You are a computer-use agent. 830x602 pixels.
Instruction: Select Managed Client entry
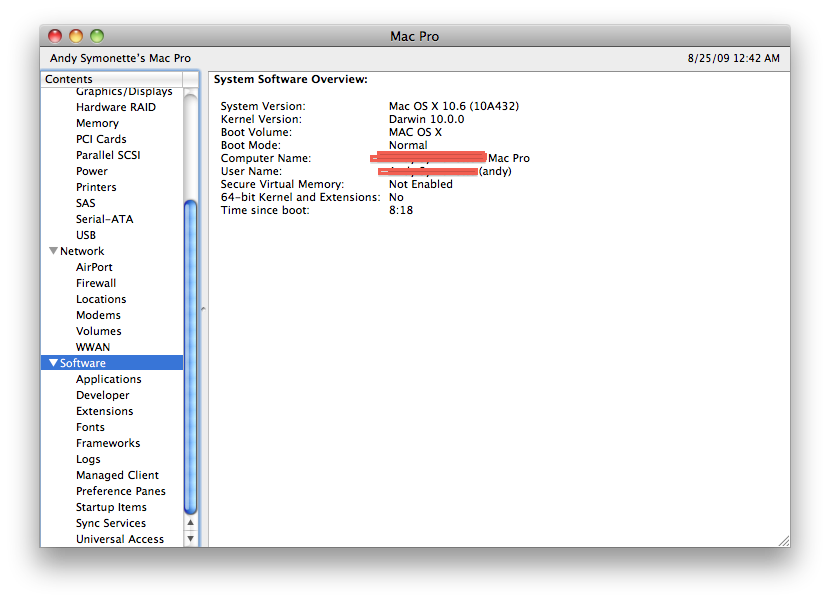117,475
